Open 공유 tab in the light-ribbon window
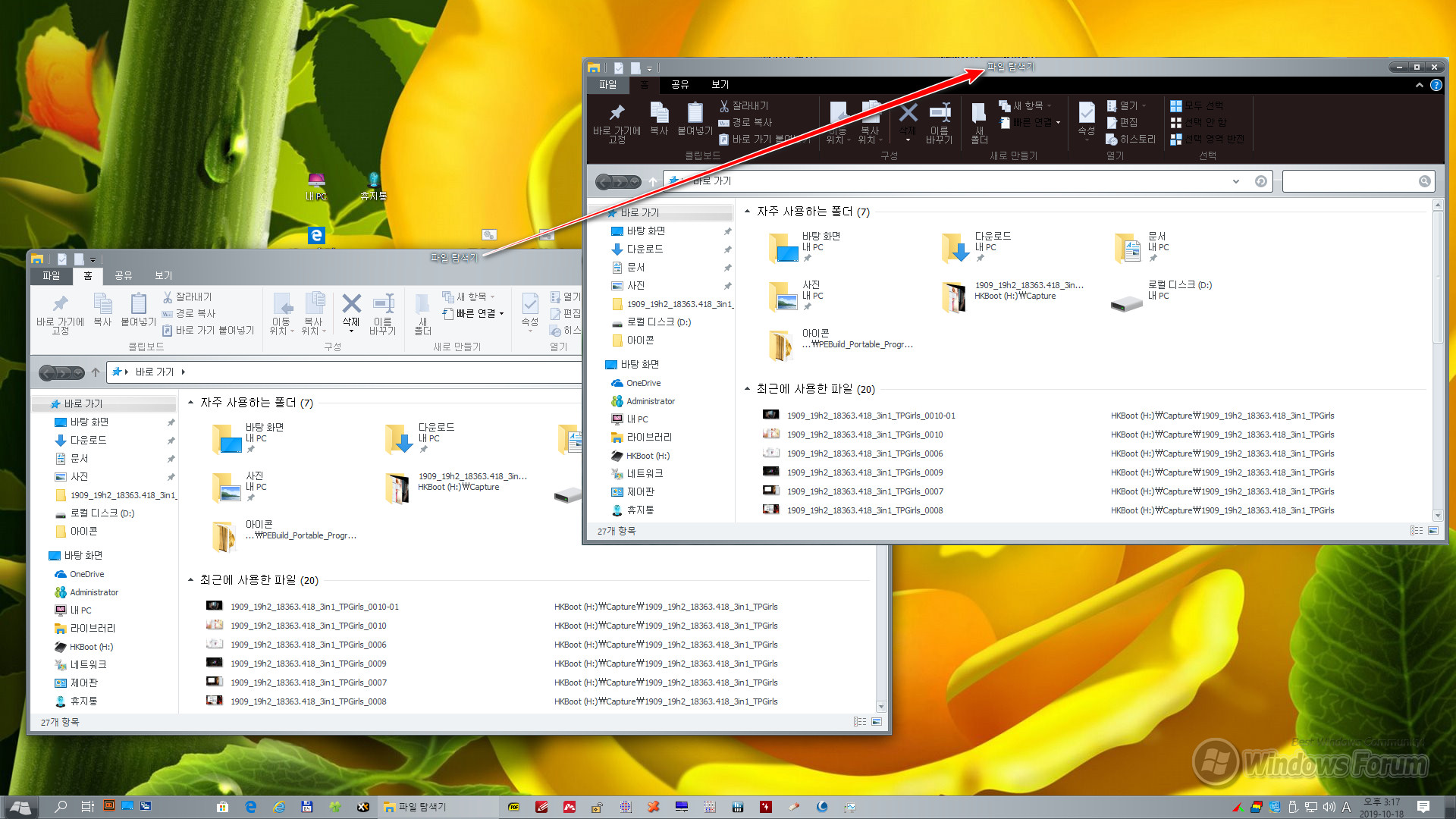1456x819 pixels. pyautogui.click(x=124, y=276)
